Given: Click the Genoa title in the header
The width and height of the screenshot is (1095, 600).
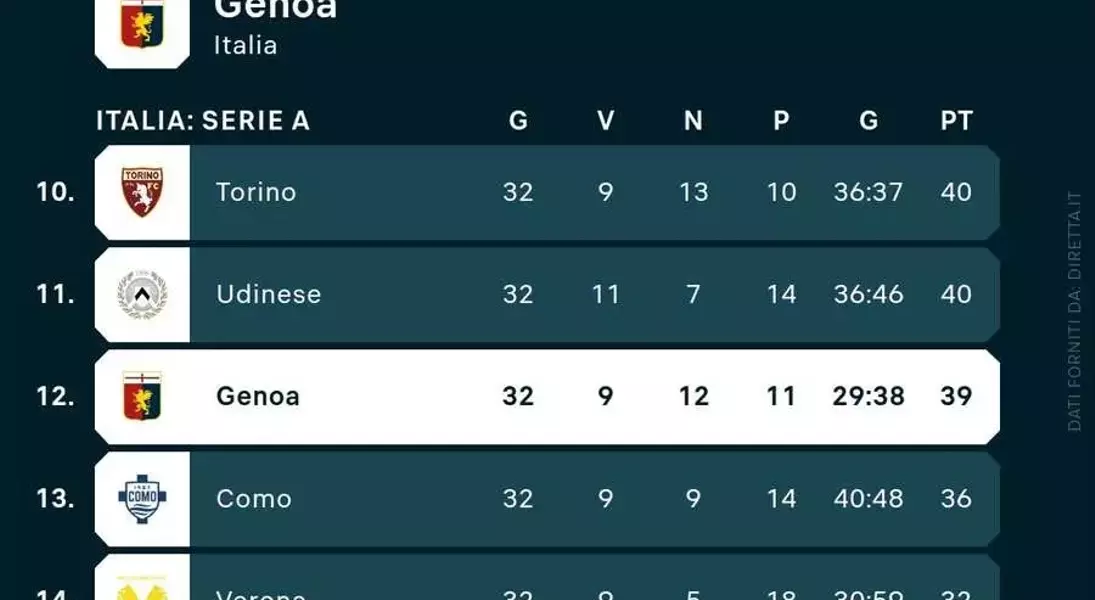Looking at the screenshot, I should point(275,9).
